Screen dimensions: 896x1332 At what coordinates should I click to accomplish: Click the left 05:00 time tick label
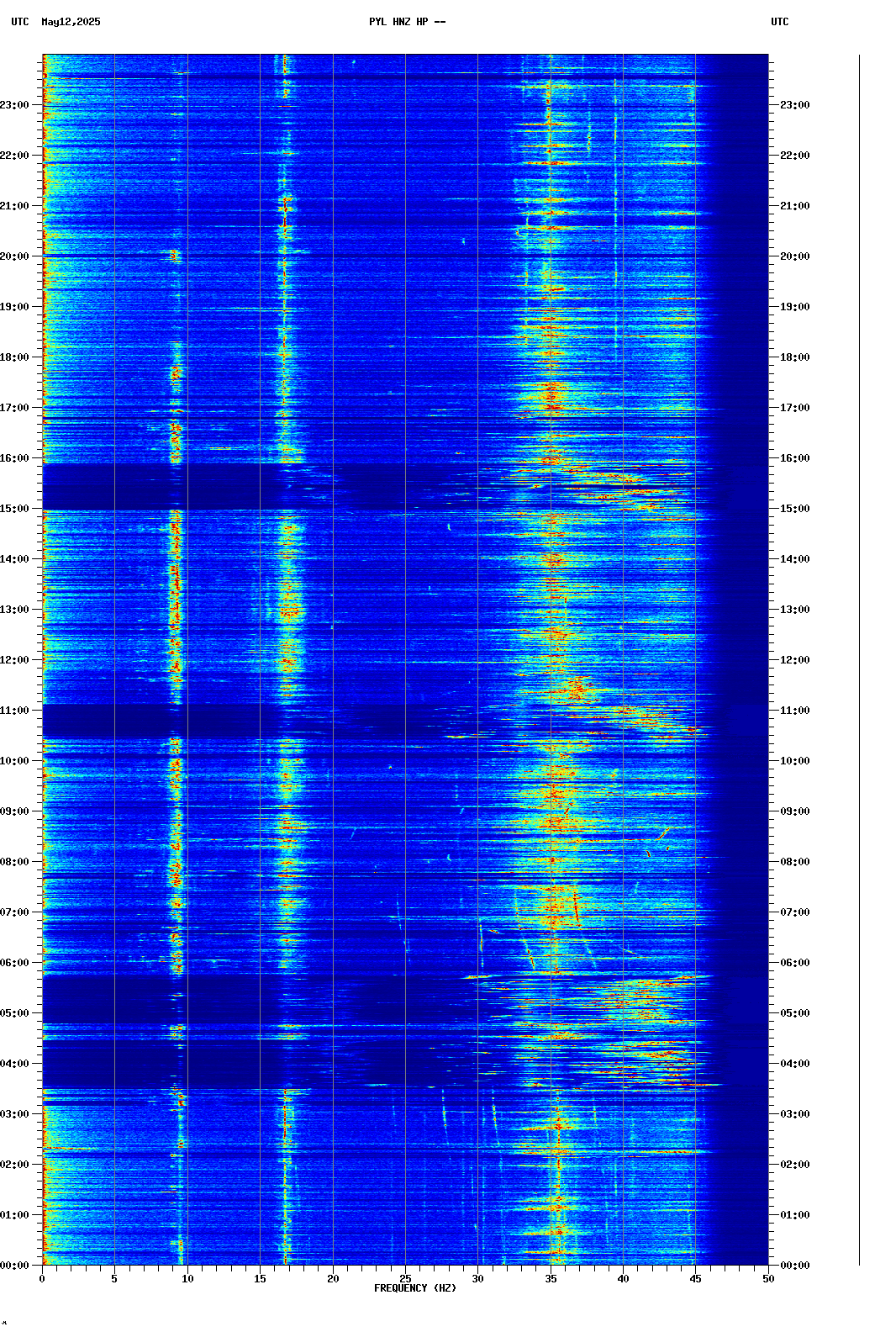point(14,1013)
